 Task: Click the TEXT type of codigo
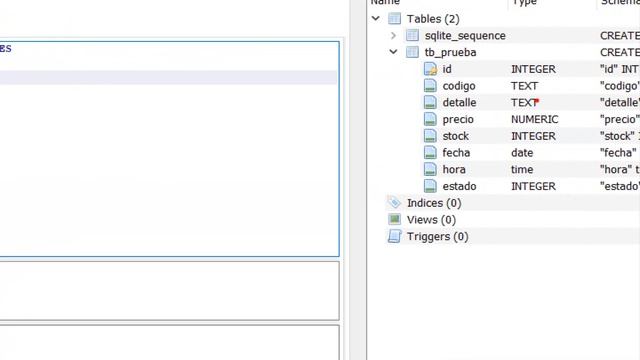click(524, 86)
